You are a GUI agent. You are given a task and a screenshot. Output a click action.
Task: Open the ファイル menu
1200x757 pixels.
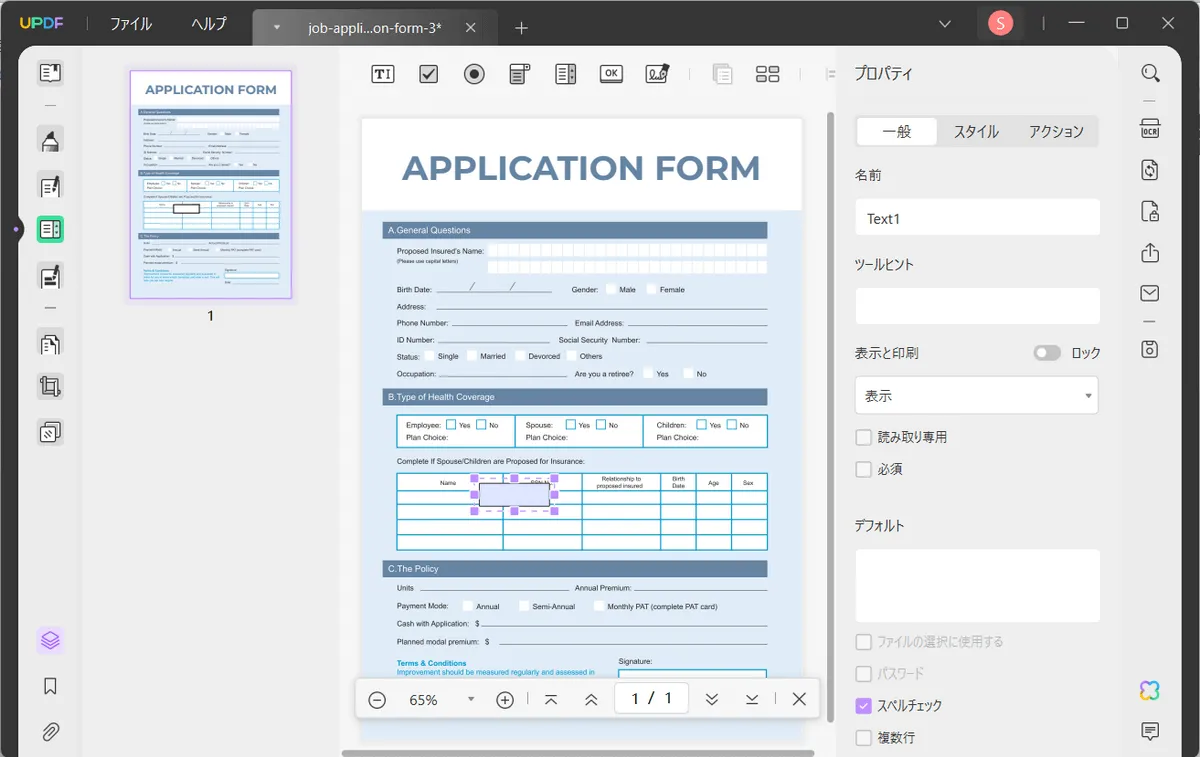[x=131, y=24]
